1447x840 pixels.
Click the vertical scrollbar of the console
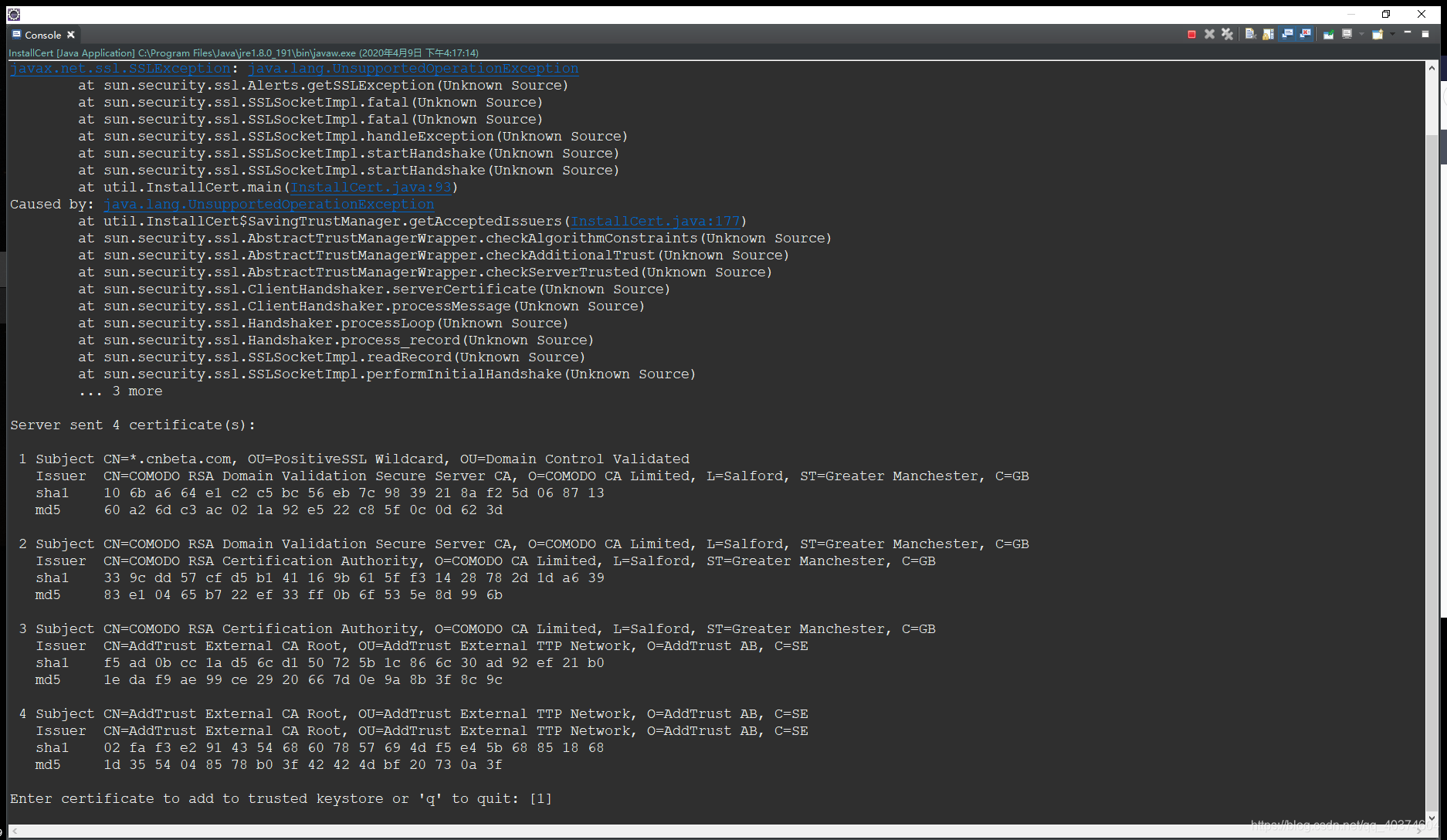[1433, 386]
